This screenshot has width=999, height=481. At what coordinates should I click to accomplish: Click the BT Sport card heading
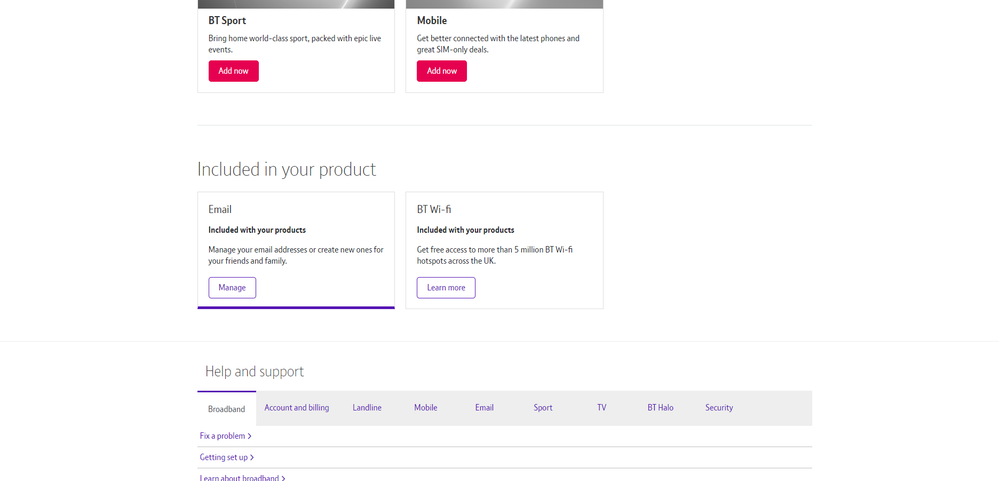tap(227, 21)
